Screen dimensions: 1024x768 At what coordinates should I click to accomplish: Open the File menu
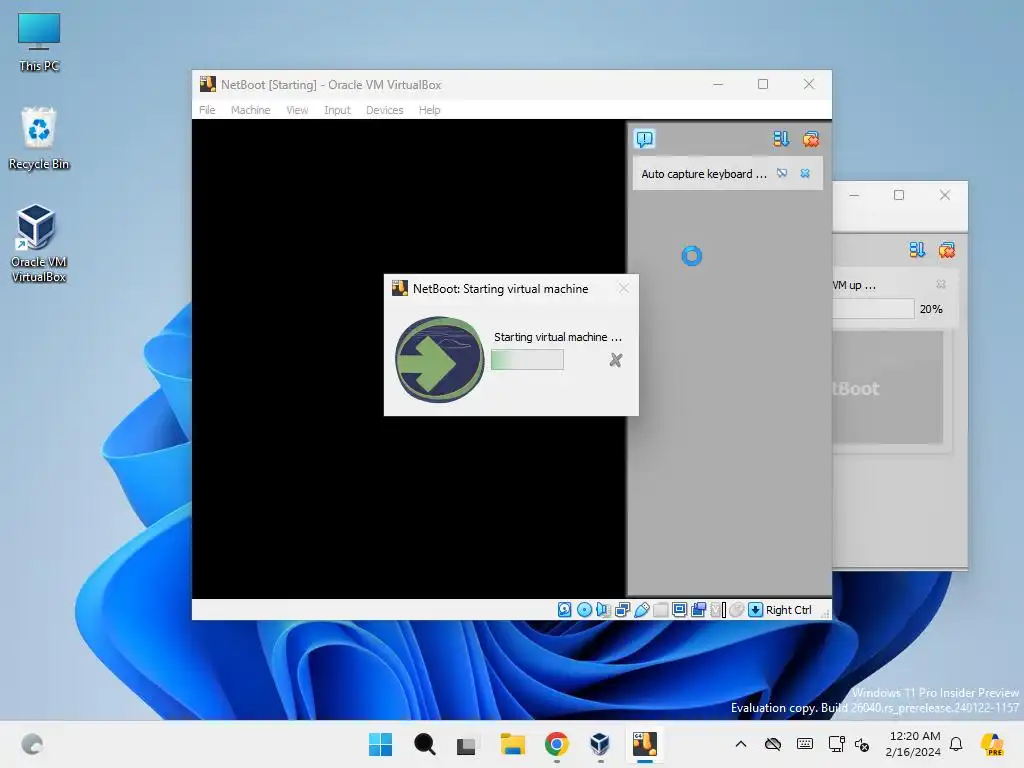[x=207, y=110]
